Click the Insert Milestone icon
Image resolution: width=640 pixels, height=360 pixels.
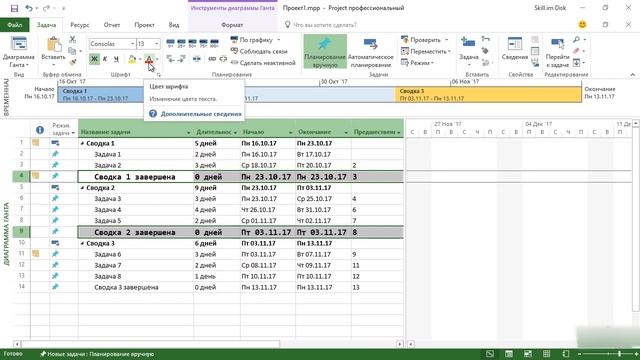485,51
